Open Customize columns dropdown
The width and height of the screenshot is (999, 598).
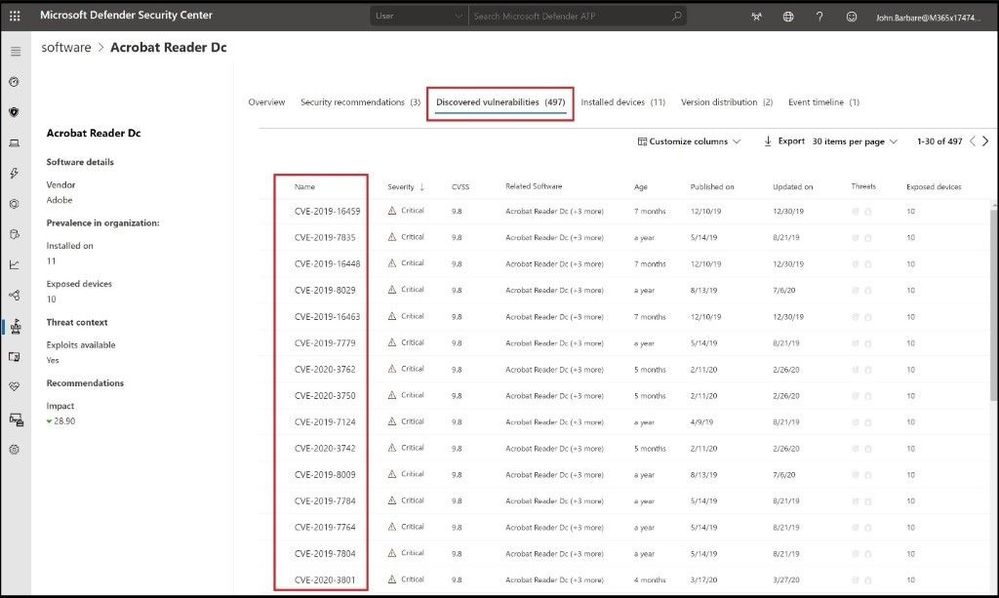click(x=689, y=141)
